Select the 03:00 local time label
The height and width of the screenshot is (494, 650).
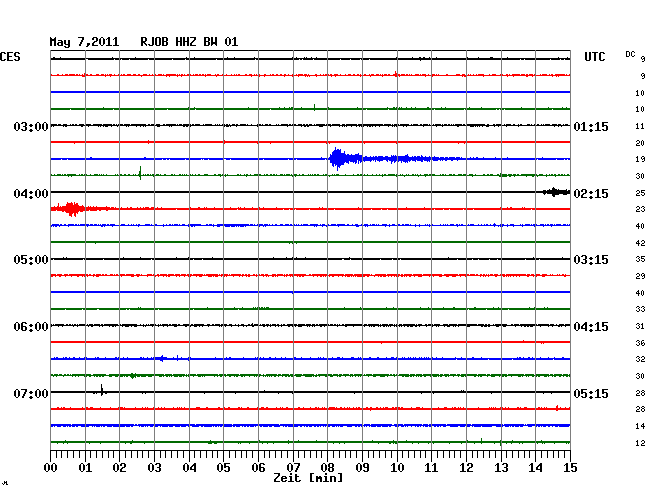(31, 126)
